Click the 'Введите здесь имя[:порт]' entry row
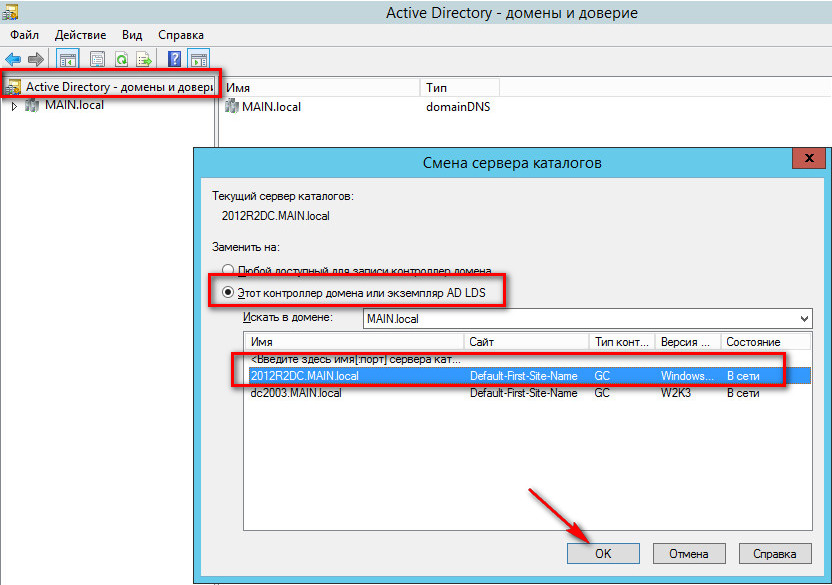This screenshot has height=585, width=832. click(x=356, y=359)
